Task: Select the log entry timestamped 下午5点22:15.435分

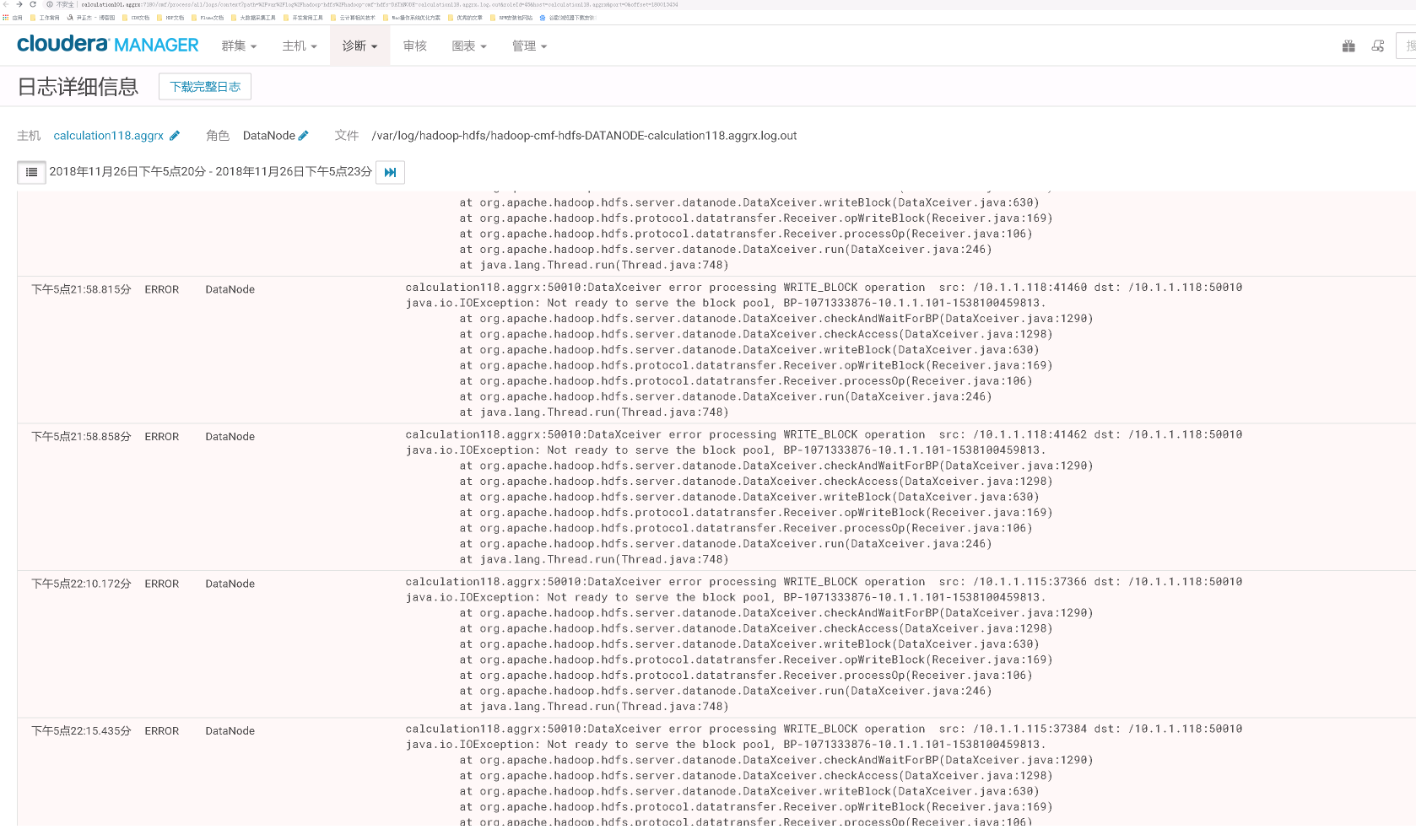Action: click(x=81, y=731)
